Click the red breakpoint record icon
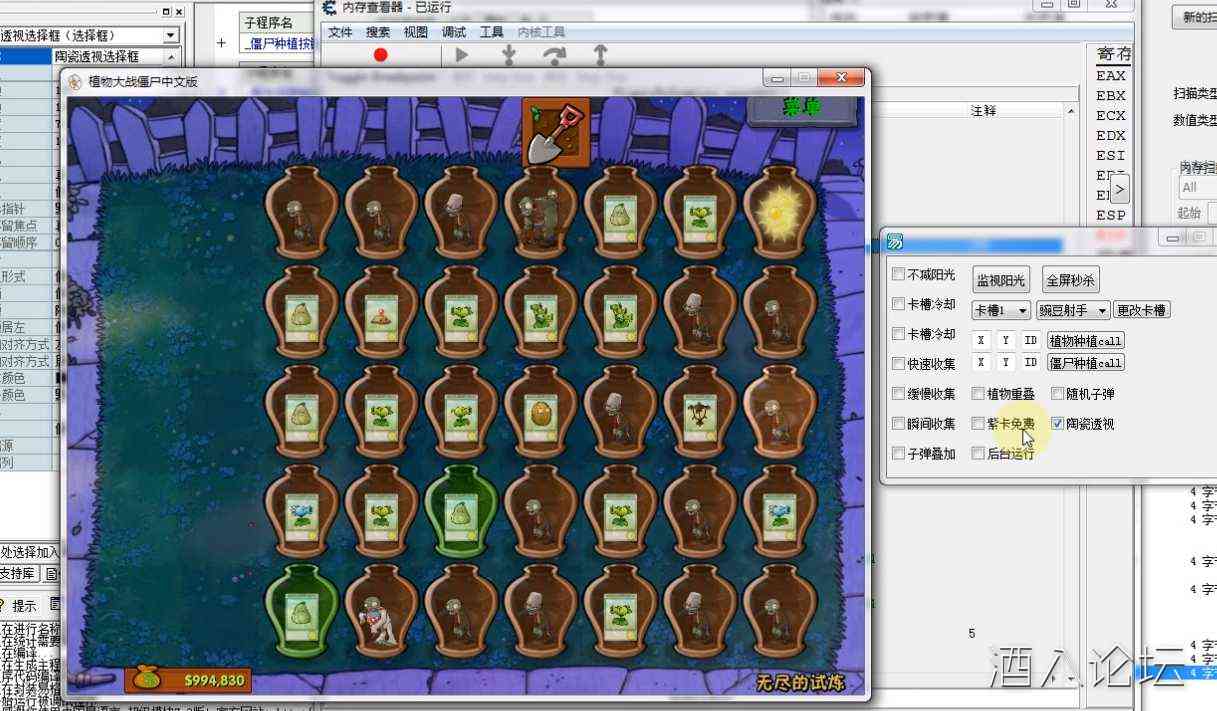Image resolution: width=1217 pixels, height=711 pixels. [x=380, y=55]
